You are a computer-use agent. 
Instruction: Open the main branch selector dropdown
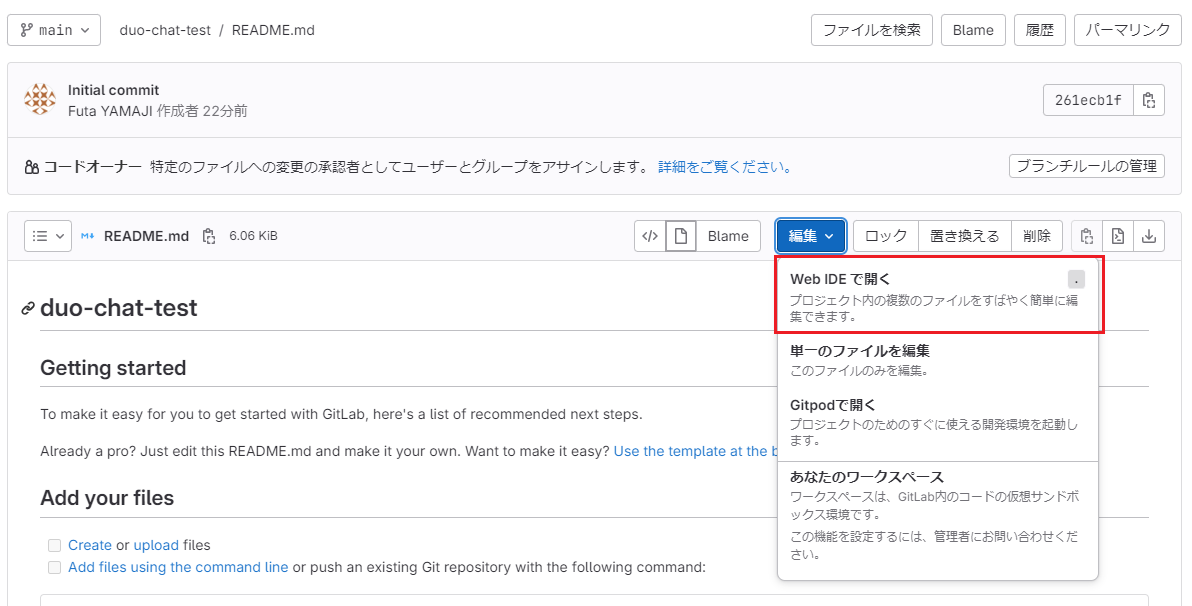point(54,30)
